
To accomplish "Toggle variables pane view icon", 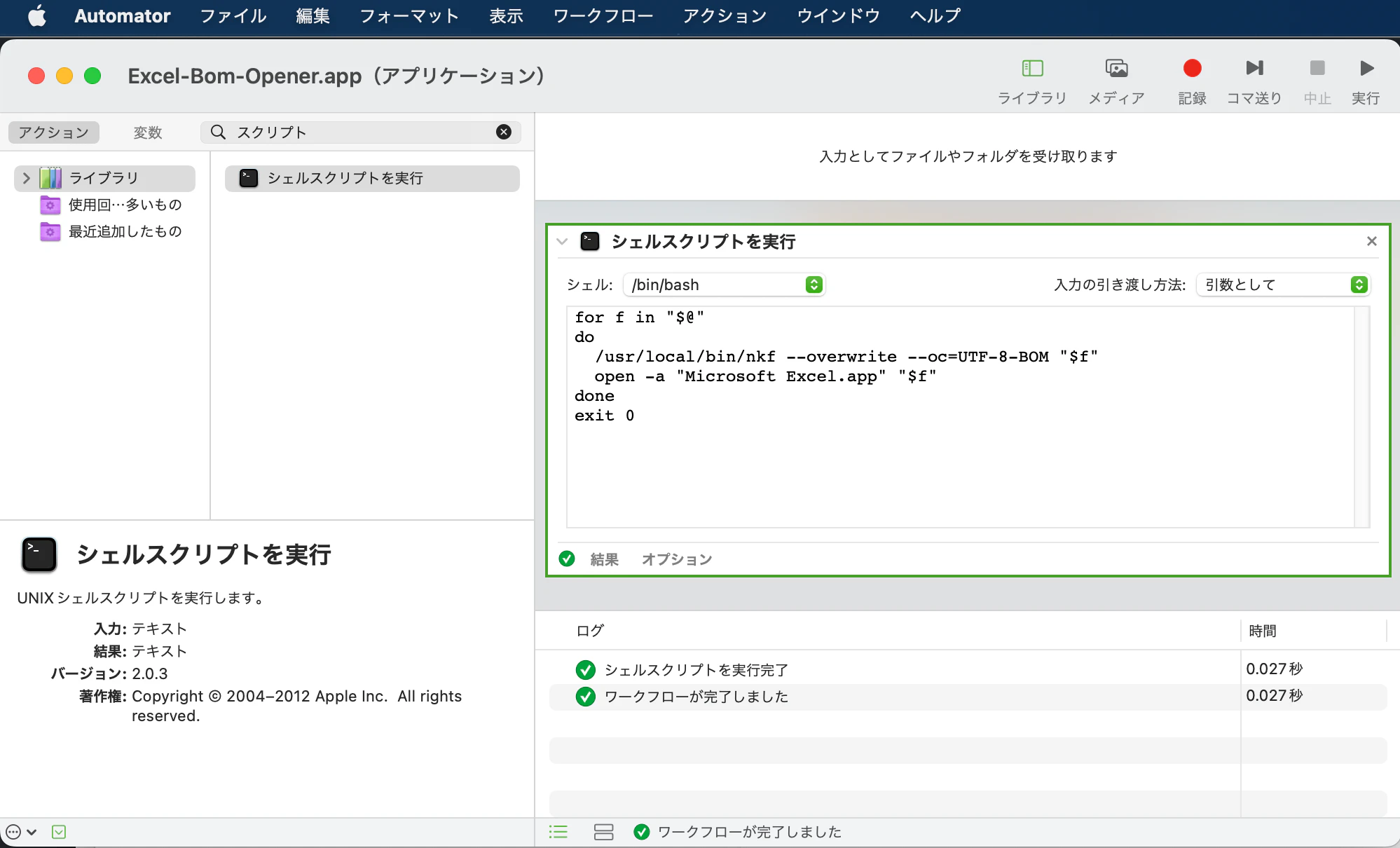I will coord(603,832).
